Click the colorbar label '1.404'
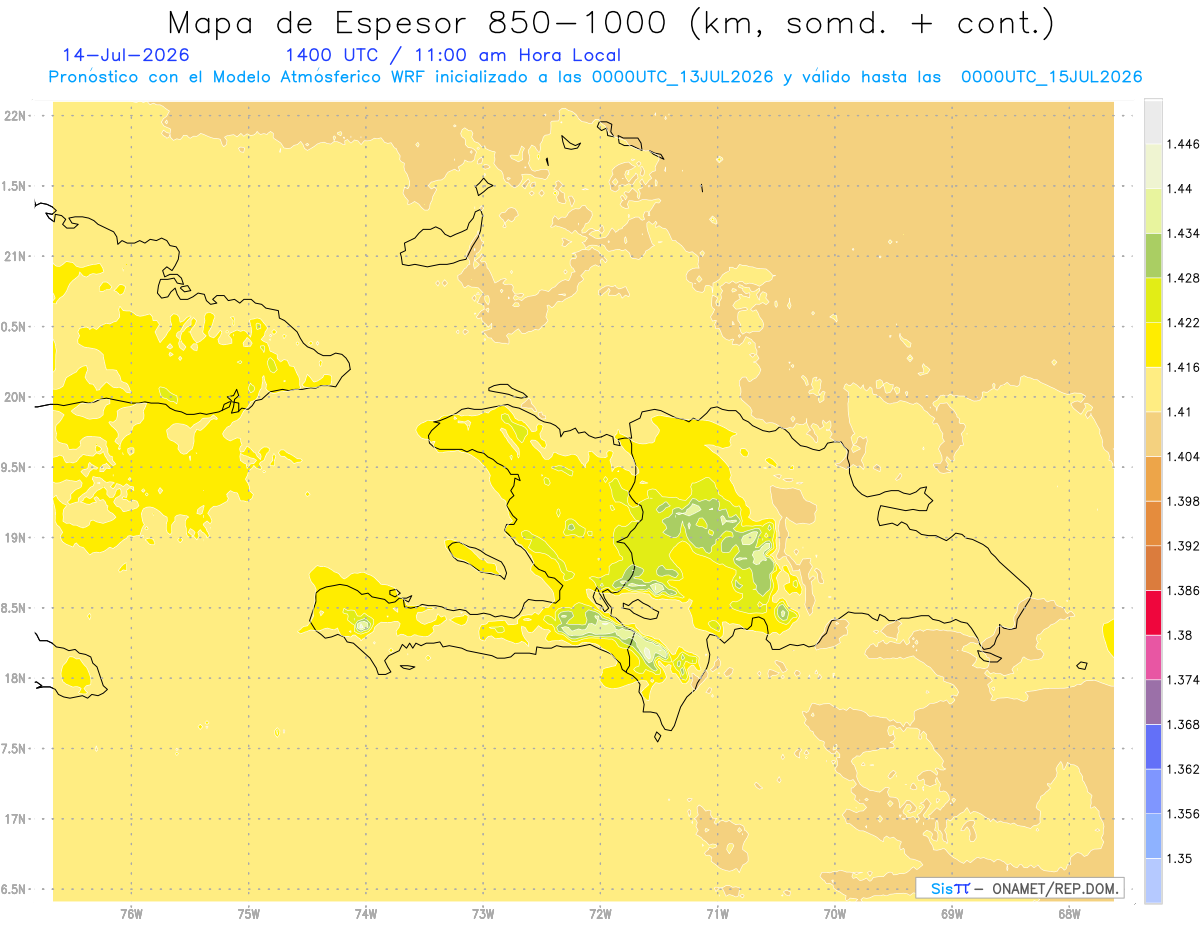Screen dimensions: 1200x927 1182,456
